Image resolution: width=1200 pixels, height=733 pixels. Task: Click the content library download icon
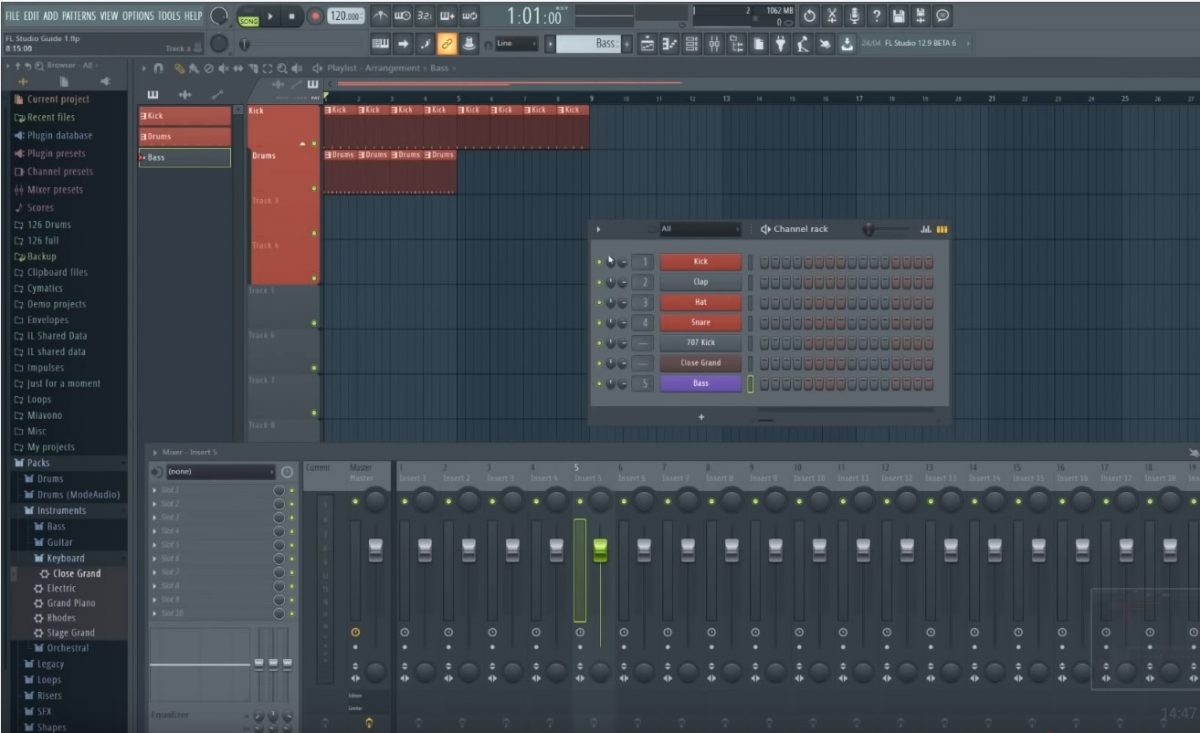848,43
